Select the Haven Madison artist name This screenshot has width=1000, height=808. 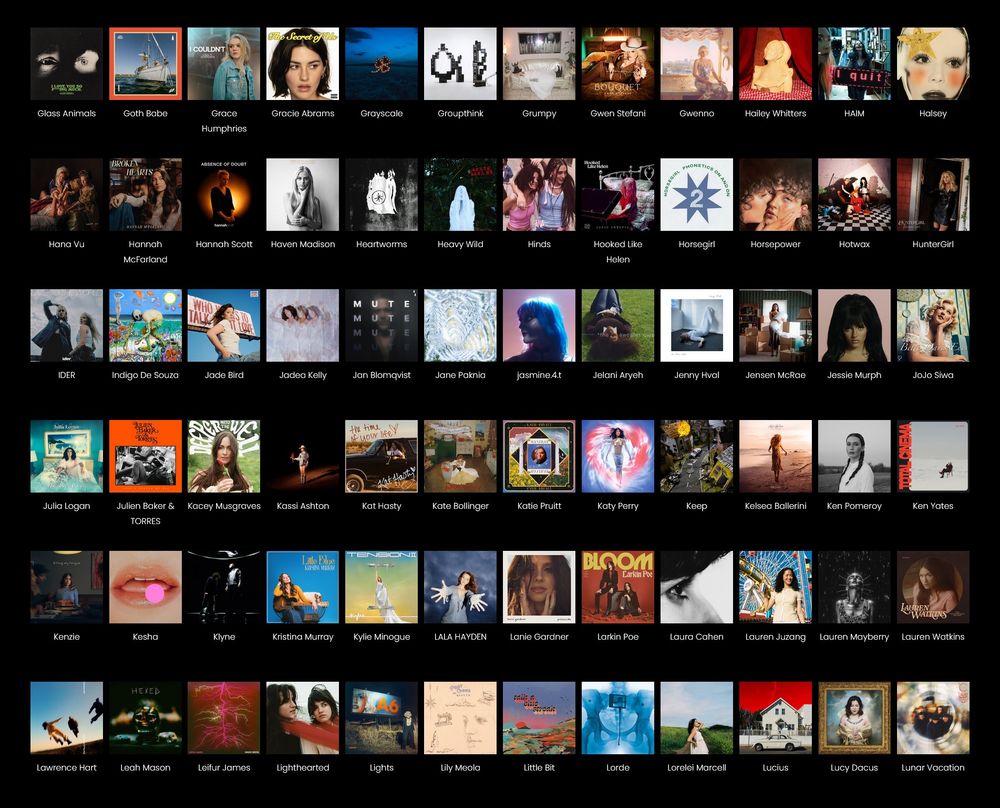coord(303,244)
